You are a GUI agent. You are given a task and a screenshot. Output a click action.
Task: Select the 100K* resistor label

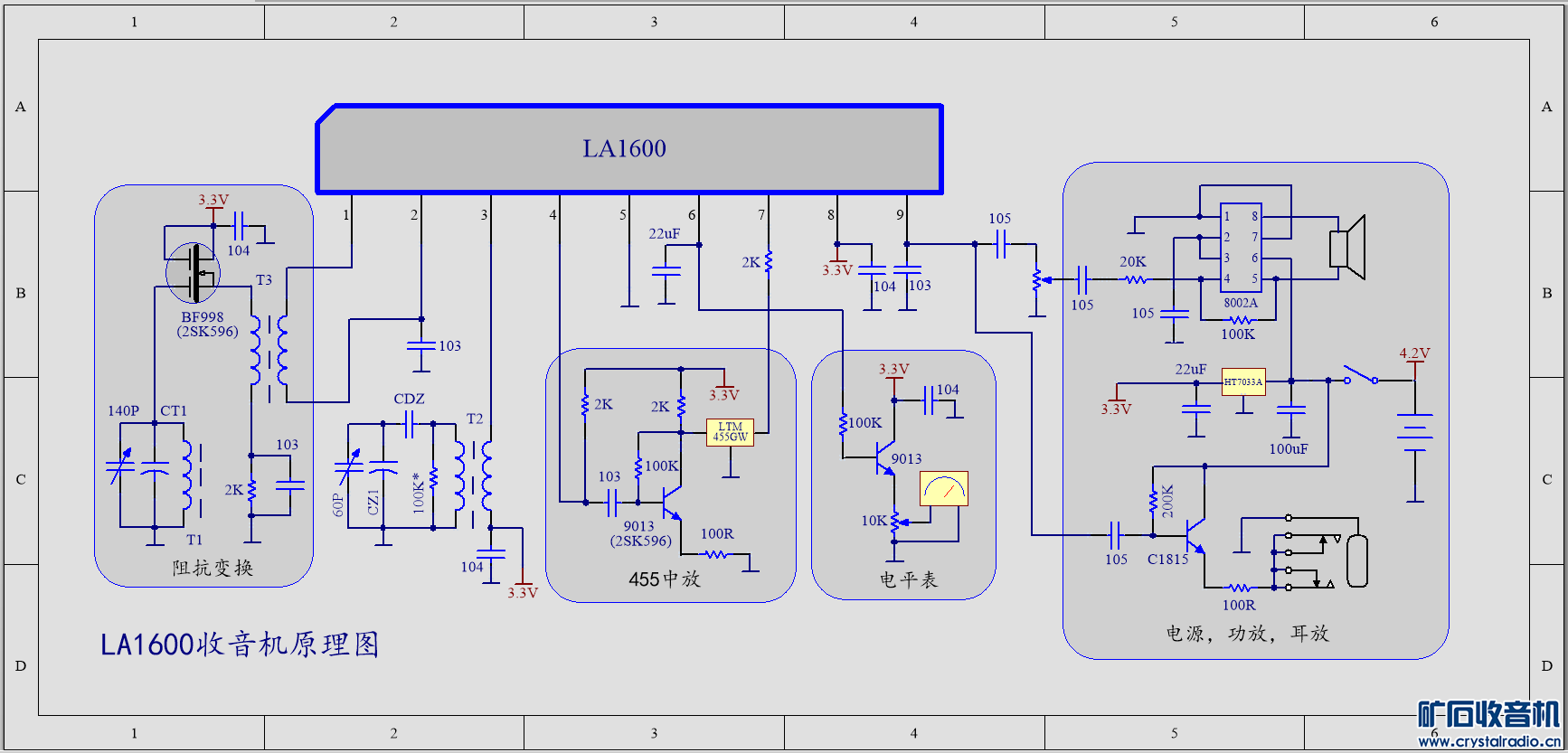click(x=418, y=493)
